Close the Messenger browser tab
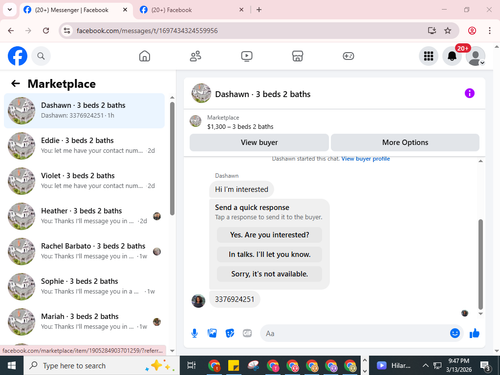Viewport: 500px width, 375px height. click(x=125, y=10)
